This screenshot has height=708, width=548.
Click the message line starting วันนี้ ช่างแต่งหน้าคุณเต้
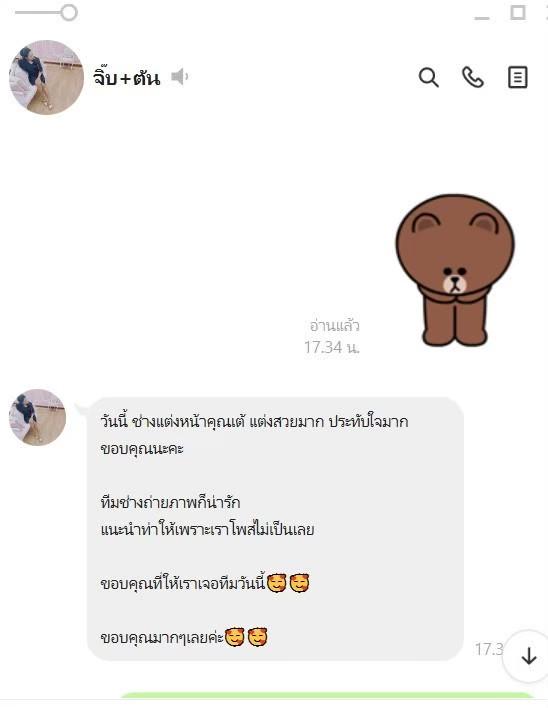click(255, 422)
